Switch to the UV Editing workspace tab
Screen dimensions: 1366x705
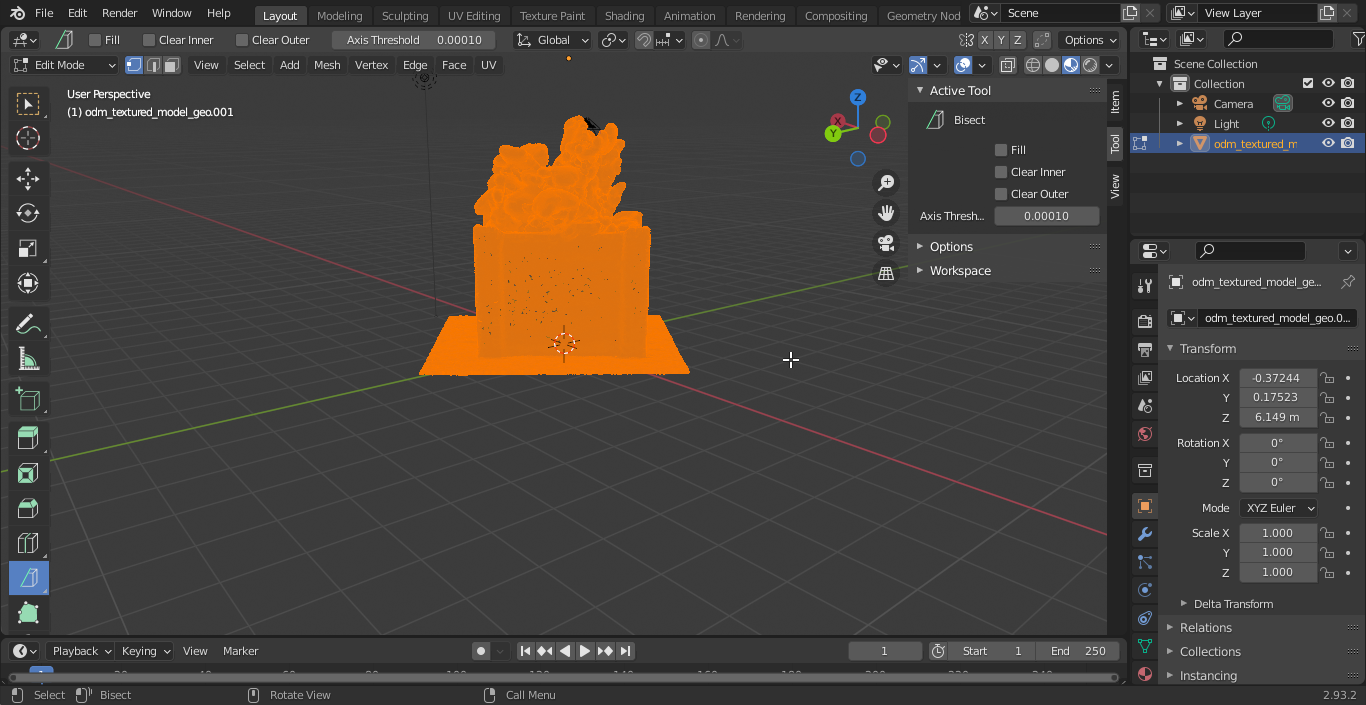[473, 16]
